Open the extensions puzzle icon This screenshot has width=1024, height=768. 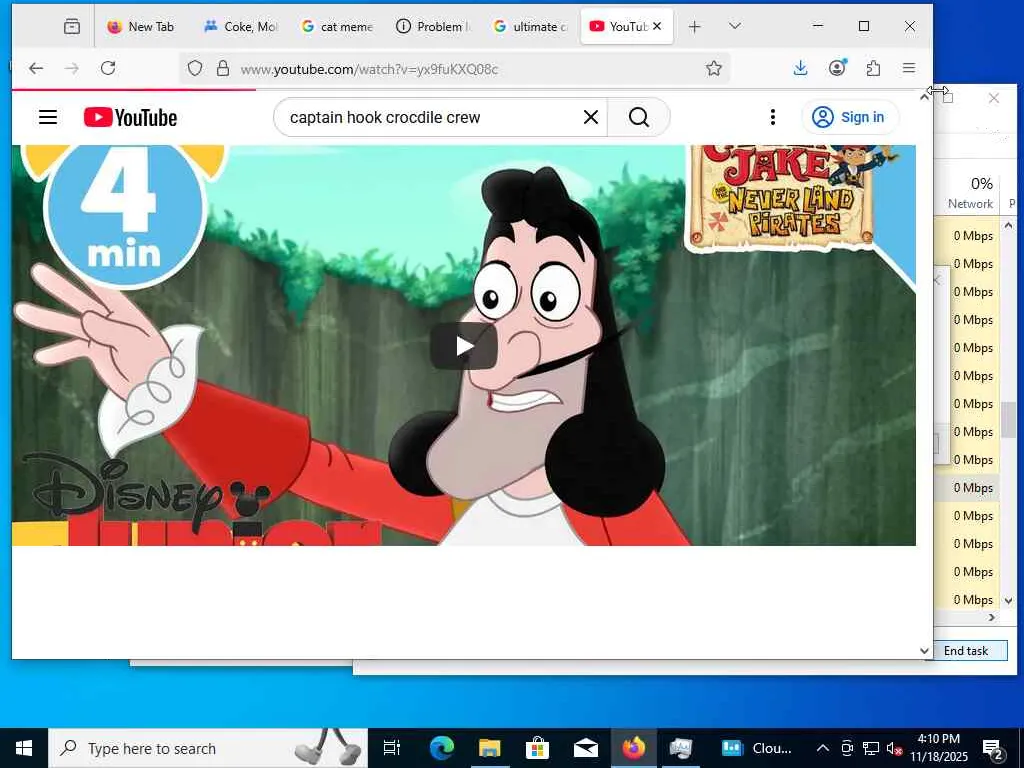click(x=873, y=68)
